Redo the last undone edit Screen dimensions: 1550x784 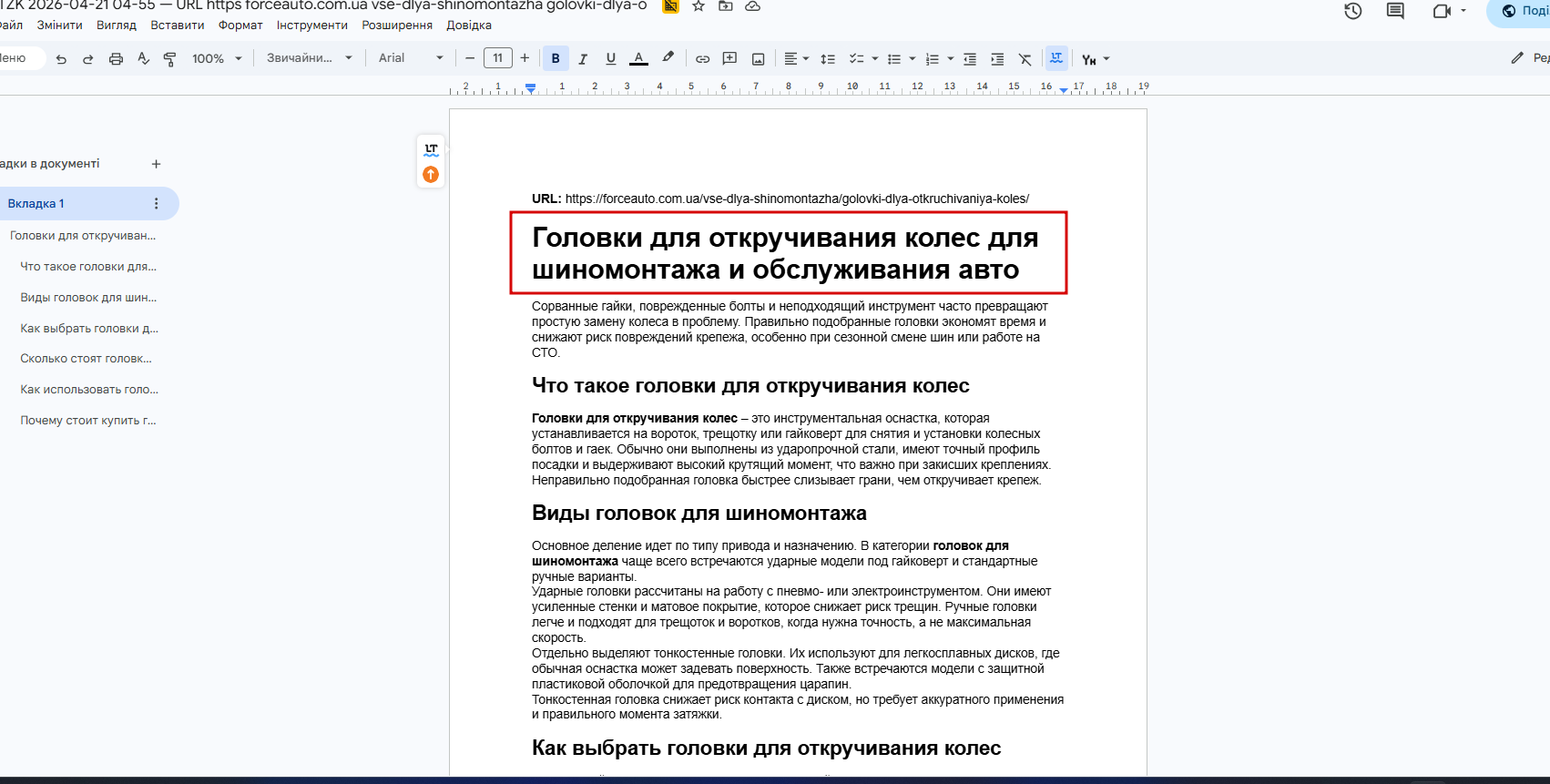click(88, 59)
